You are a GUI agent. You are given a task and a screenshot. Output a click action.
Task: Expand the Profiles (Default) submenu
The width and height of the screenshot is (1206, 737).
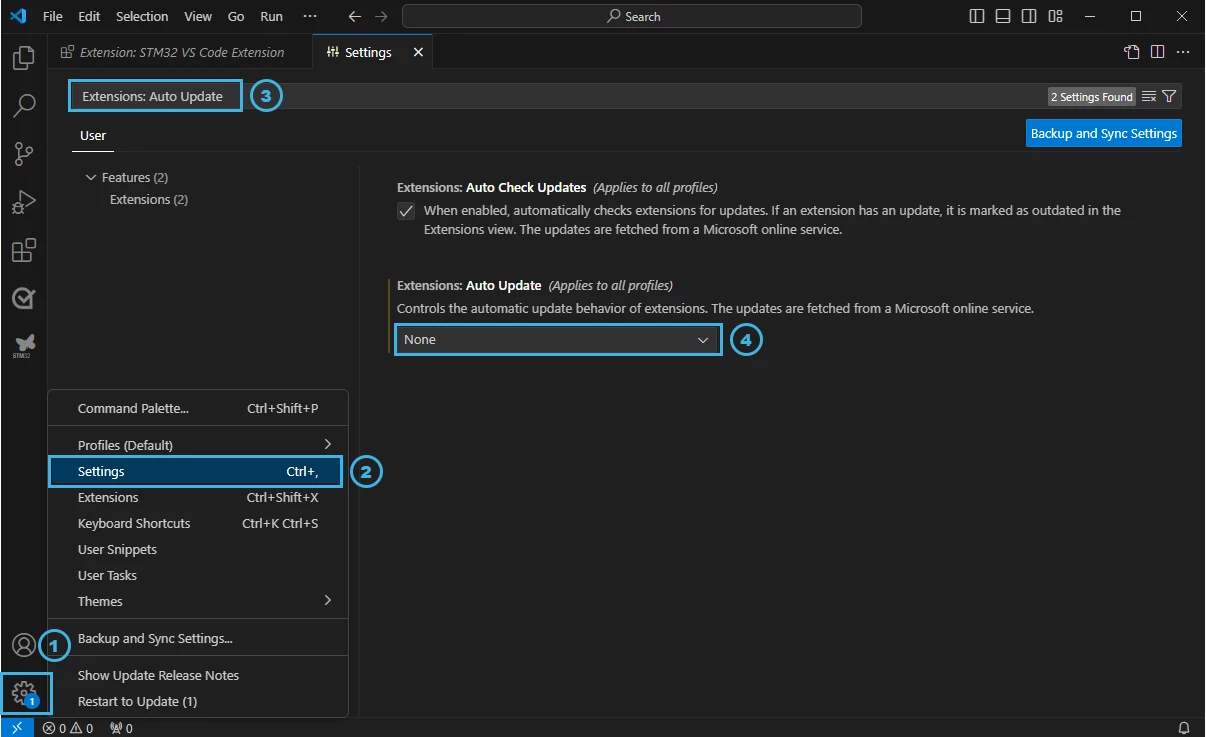pos(205,445)
